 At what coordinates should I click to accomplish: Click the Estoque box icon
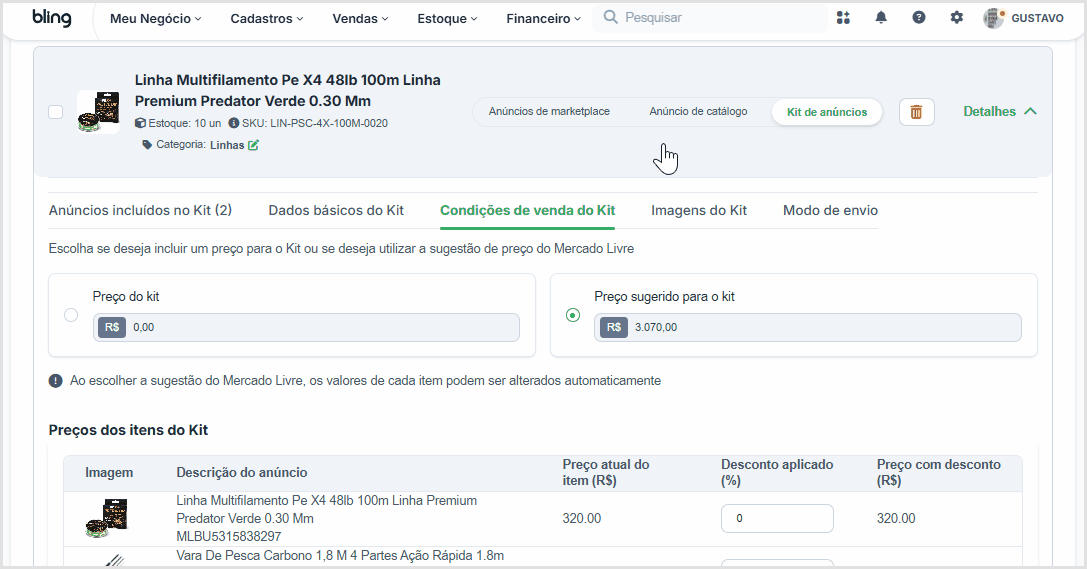(140, 123)
